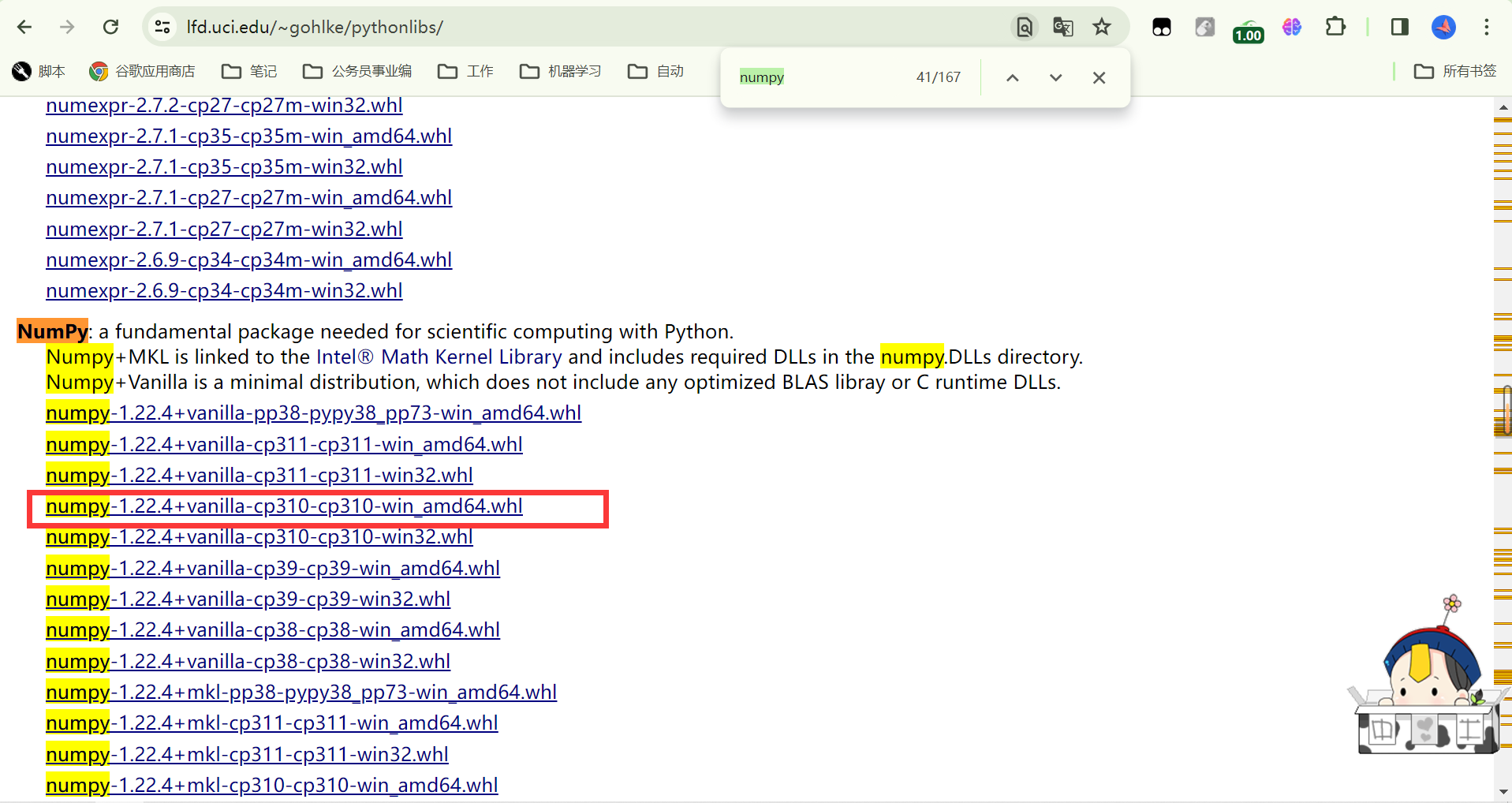Jump to previous numpy search match

1013,77
